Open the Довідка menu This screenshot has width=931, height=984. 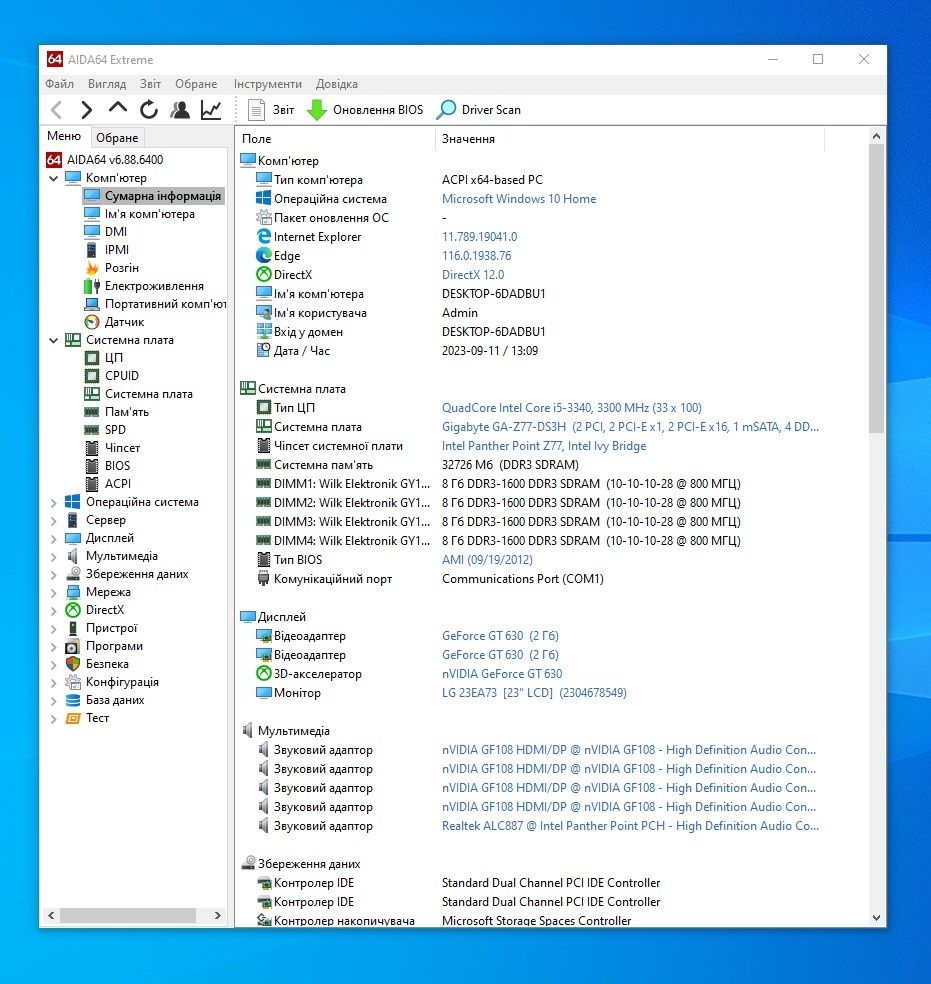(337, 84)
